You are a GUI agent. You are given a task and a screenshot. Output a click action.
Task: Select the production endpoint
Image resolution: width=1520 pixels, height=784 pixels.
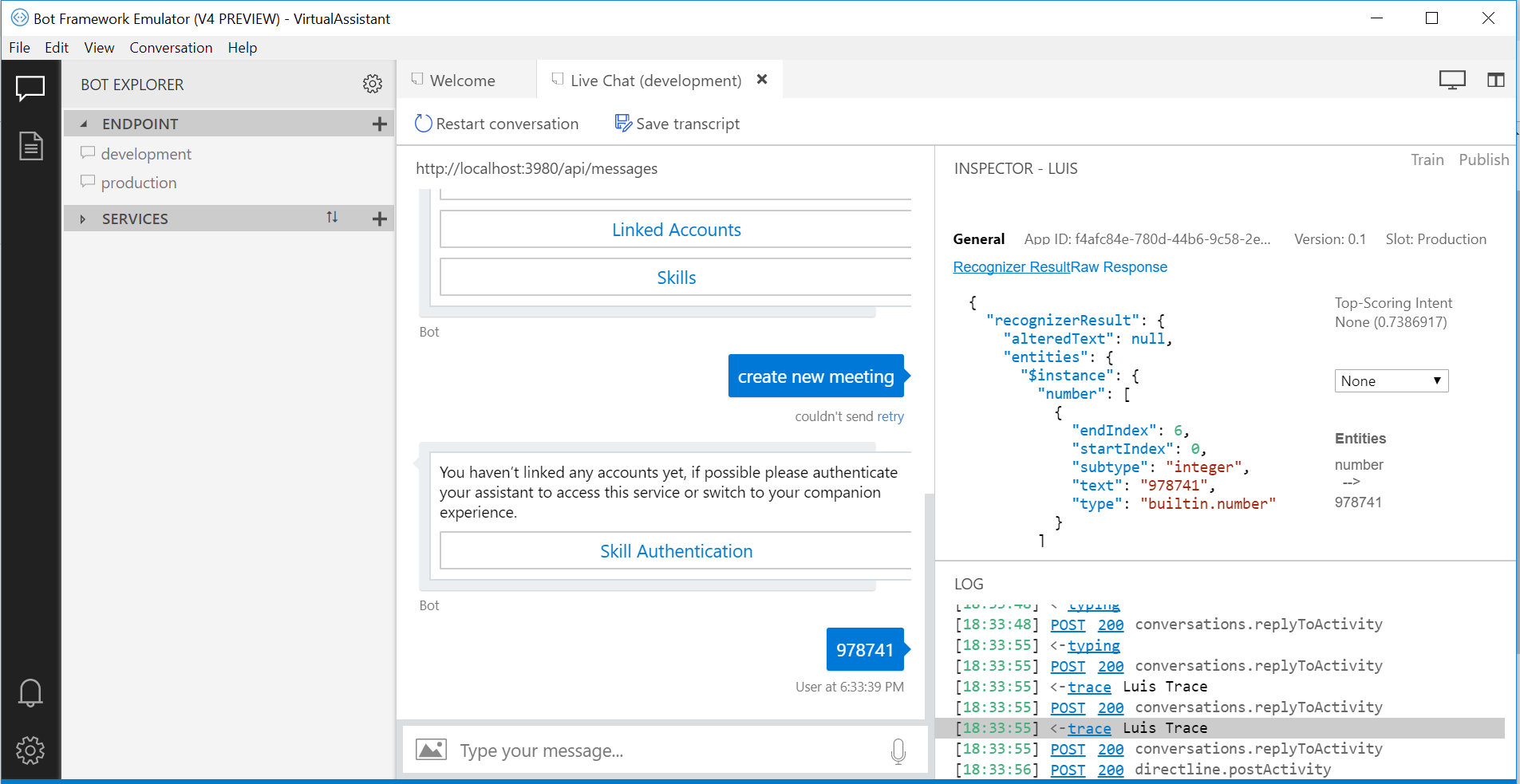[x=139, y=183]
